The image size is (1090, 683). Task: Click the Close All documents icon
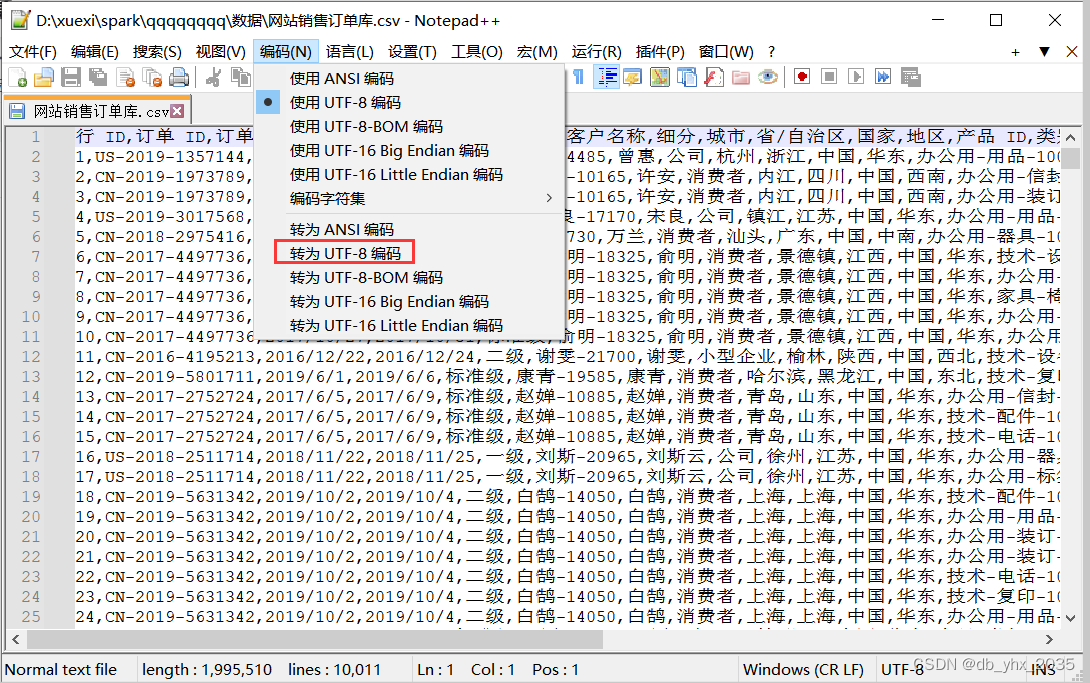tap(152, 77)
